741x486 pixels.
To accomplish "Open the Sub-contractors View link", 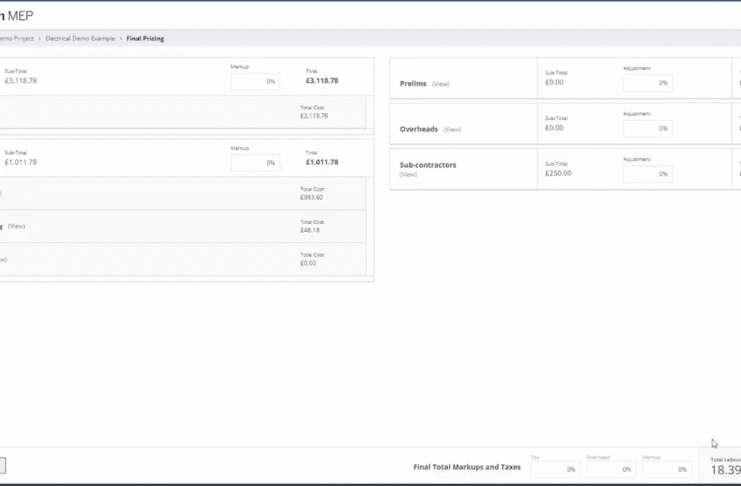I will (x=407, y=175).
